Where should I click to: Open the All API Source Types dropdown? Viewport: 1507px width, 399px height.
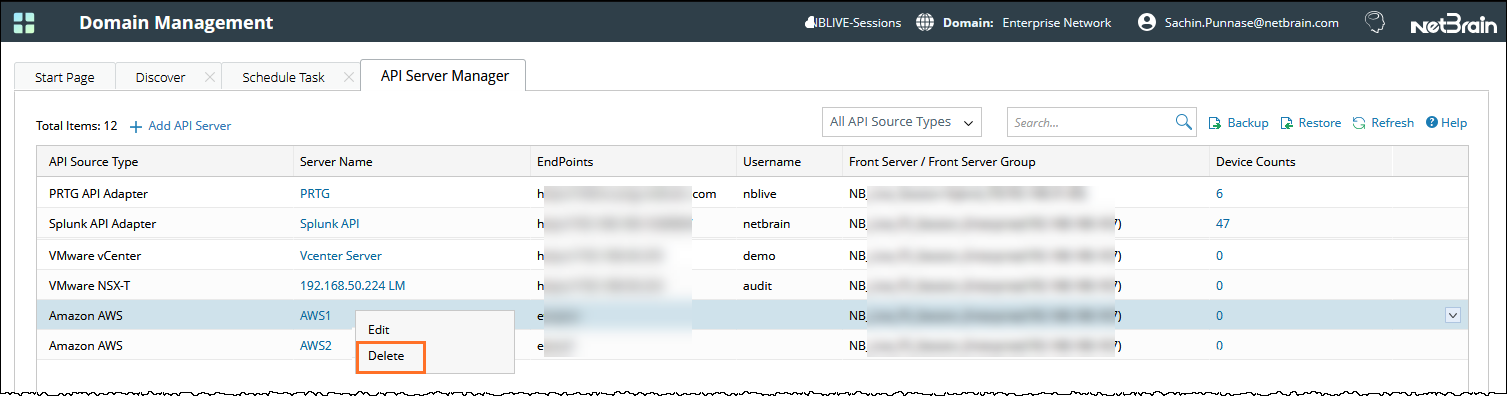point(901,122)
